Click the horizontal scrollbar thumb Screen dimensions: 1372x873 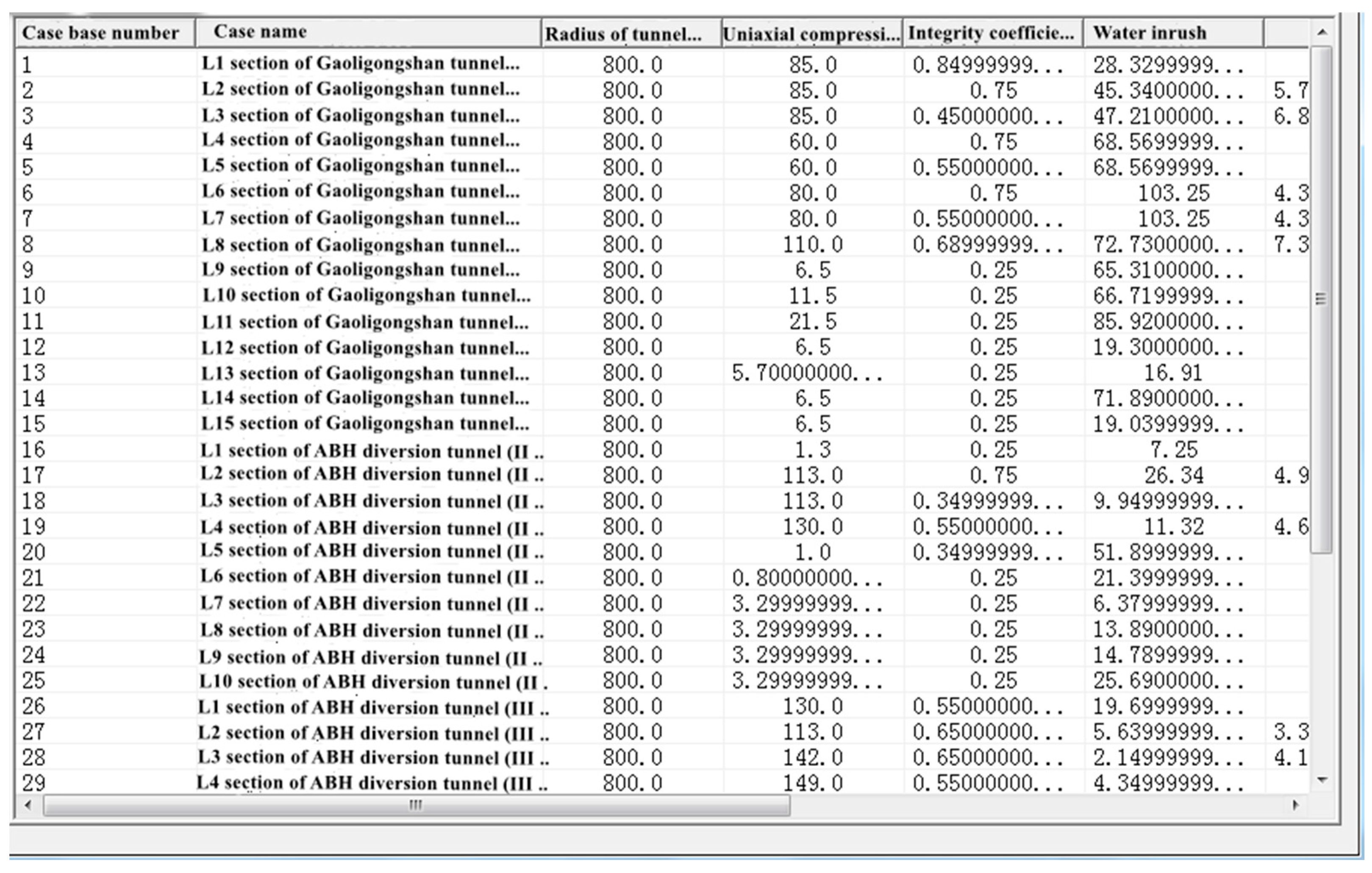[416, 805]
